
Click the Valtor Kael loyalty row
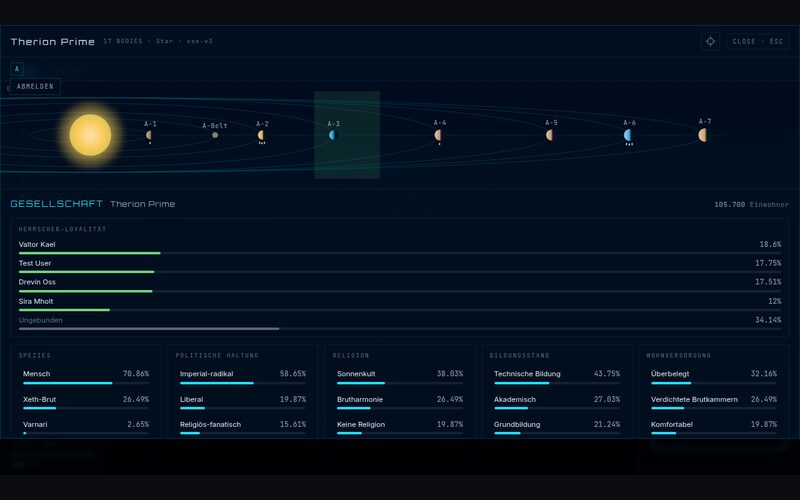click(x=399, y=247)
